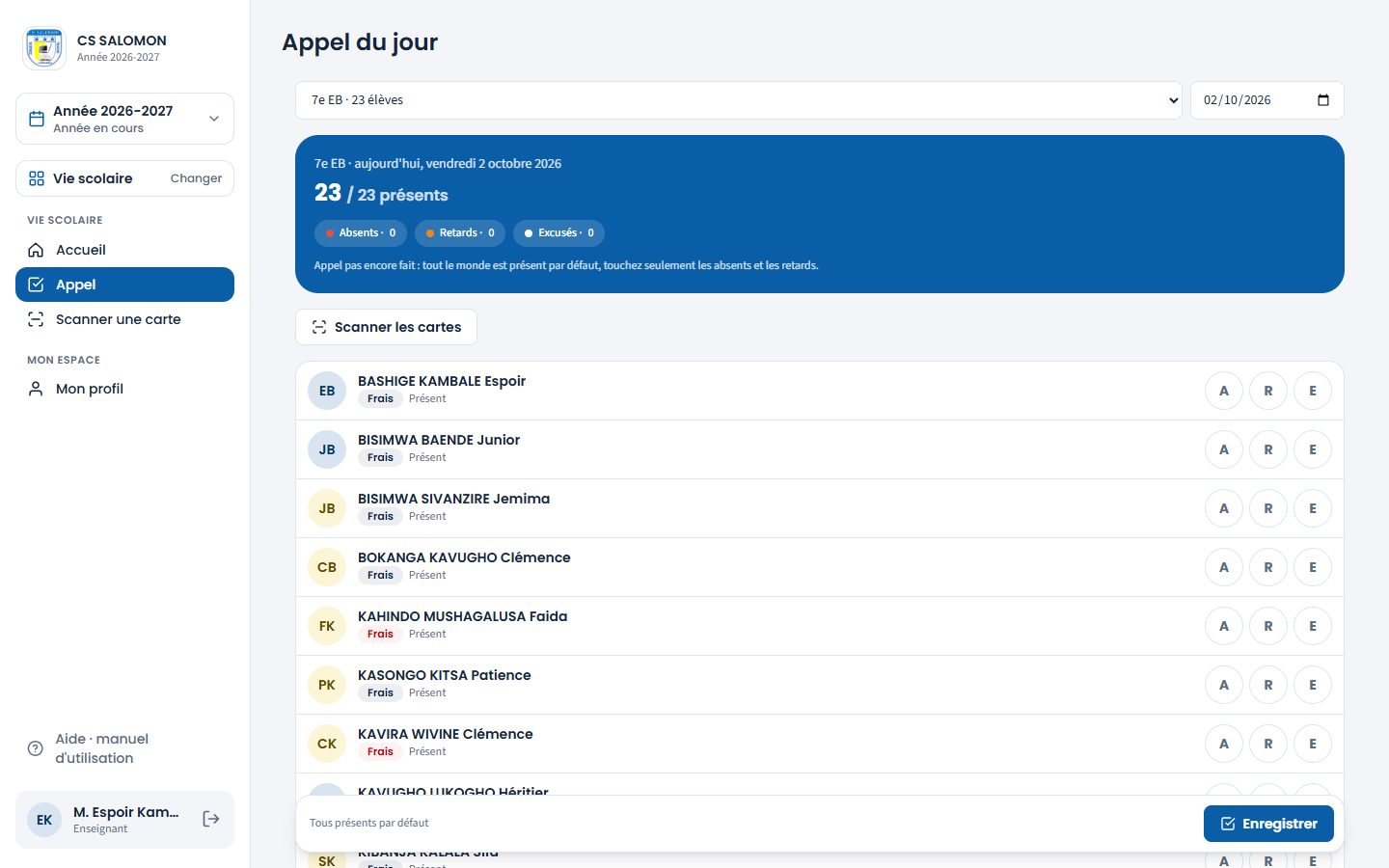
Task: Select the Appel menu item
Action: [x=124, y=285]
